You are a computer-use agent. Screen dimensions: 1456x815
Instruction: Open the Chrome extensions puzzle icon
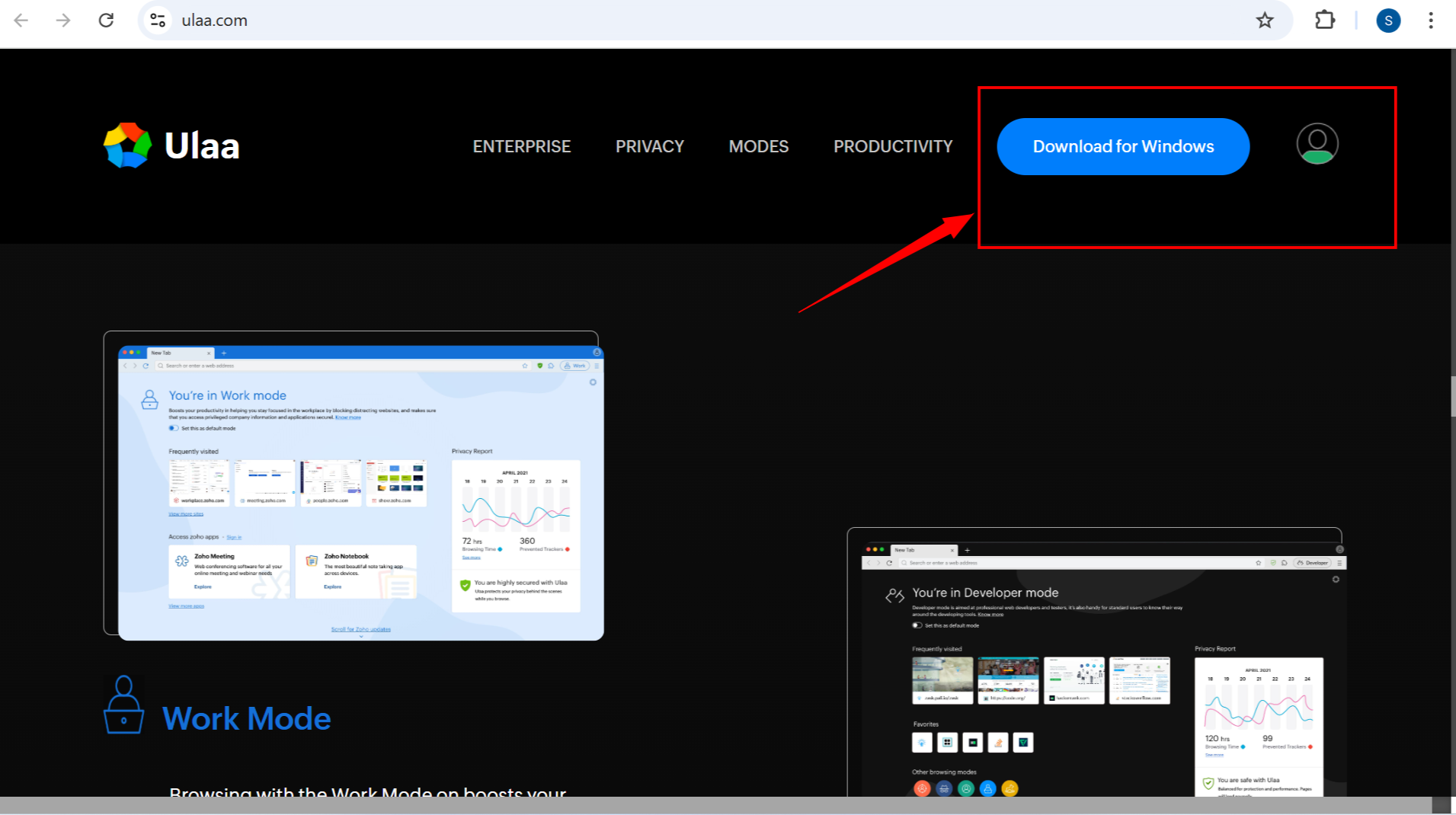tap(1325, 21)
